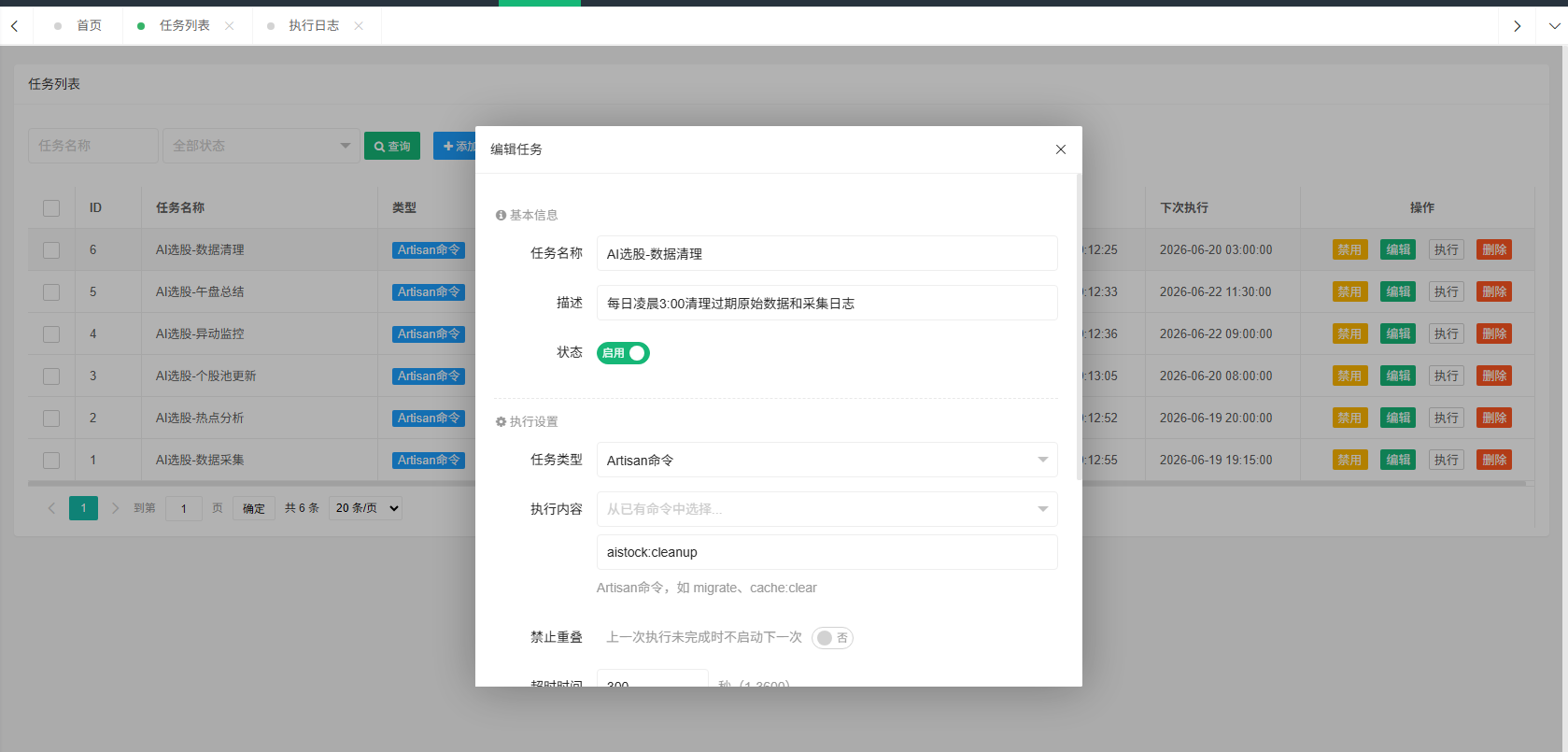Click 禁用 for the 11:30:00 task
This screenshot has width=1568, height=752.
pos(1349,291)
